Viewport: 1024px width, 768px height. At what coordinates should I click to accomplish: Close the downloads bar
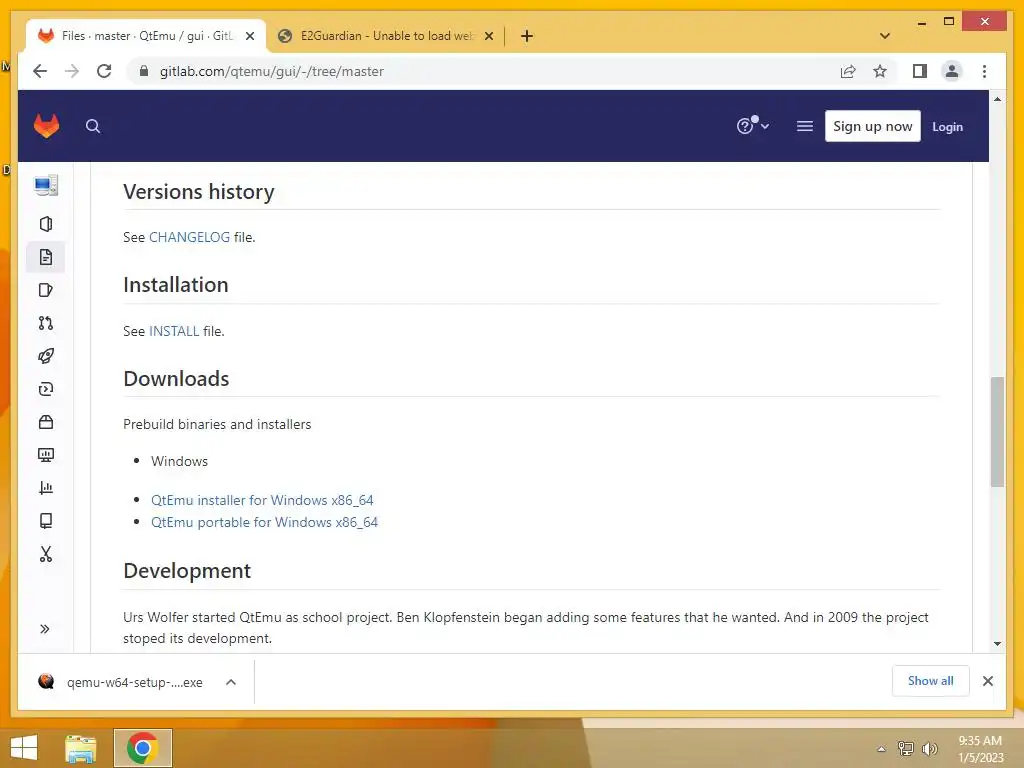987,681
